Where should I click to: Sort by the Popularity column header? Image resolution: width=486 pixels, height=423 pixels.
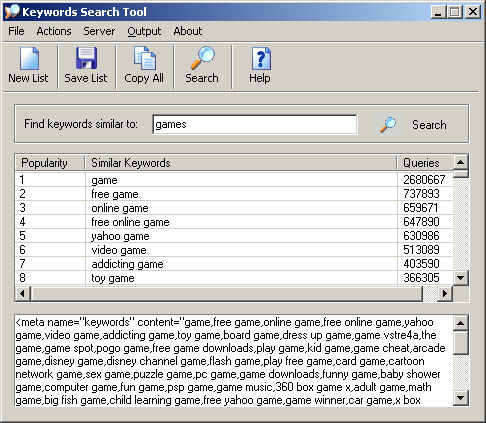50,163
